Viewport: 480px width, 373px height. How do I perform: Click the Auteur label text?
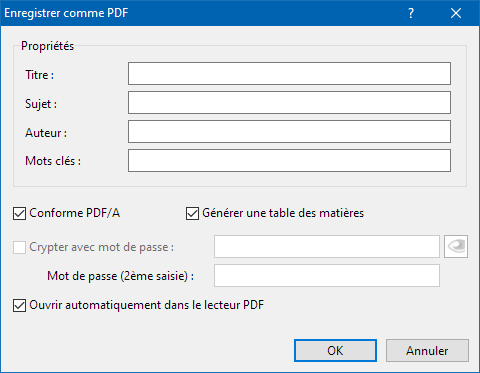point(46,133)
